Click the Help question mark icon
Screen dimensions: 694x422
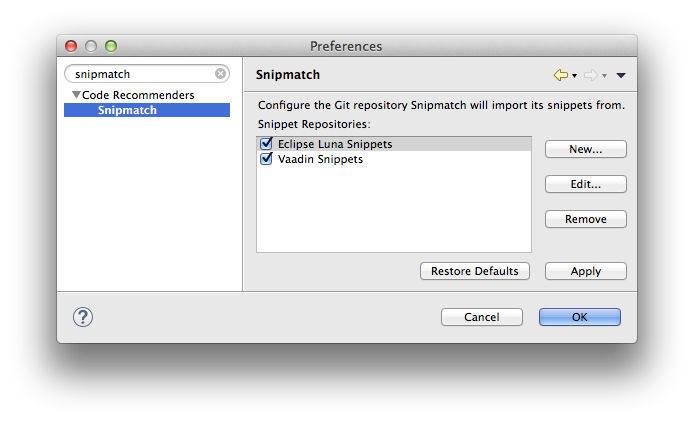tap(84, 317)
